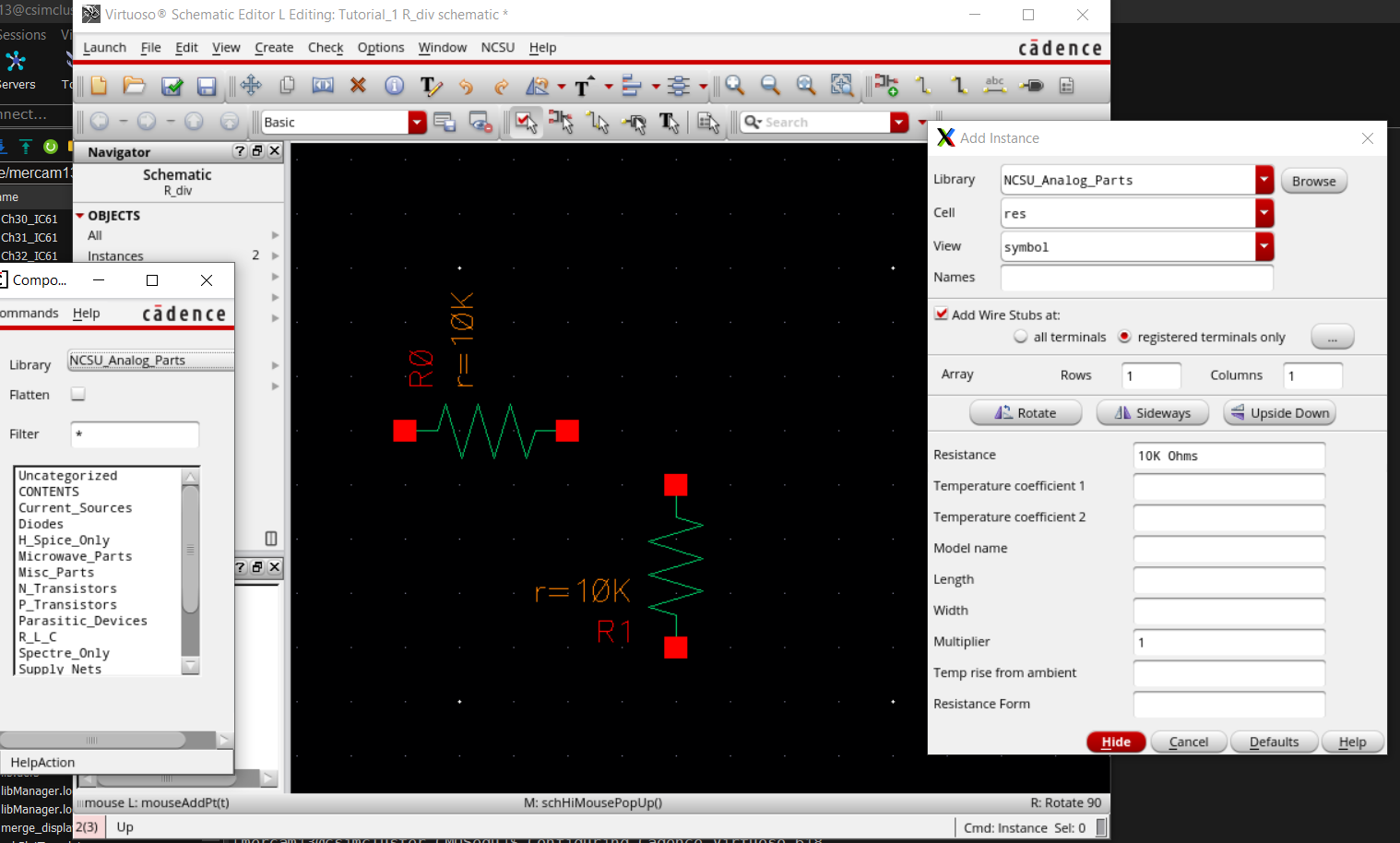This screenshot has height=843, width=1400.
Task: Toggle the Add Wire Stubs checkbox
Action: (x=941, y=314)
